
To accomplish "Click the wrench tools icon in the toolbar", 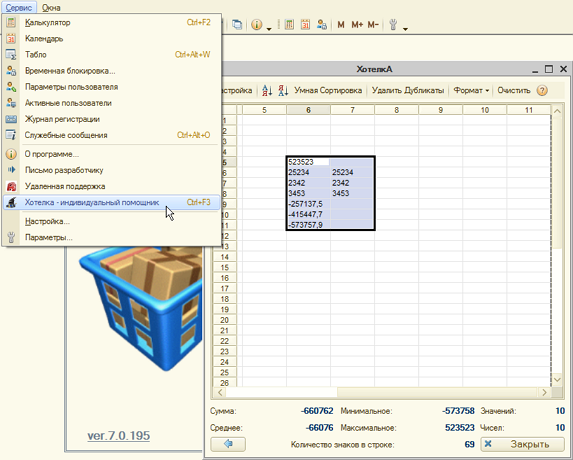I will click(x=393, y=25).
